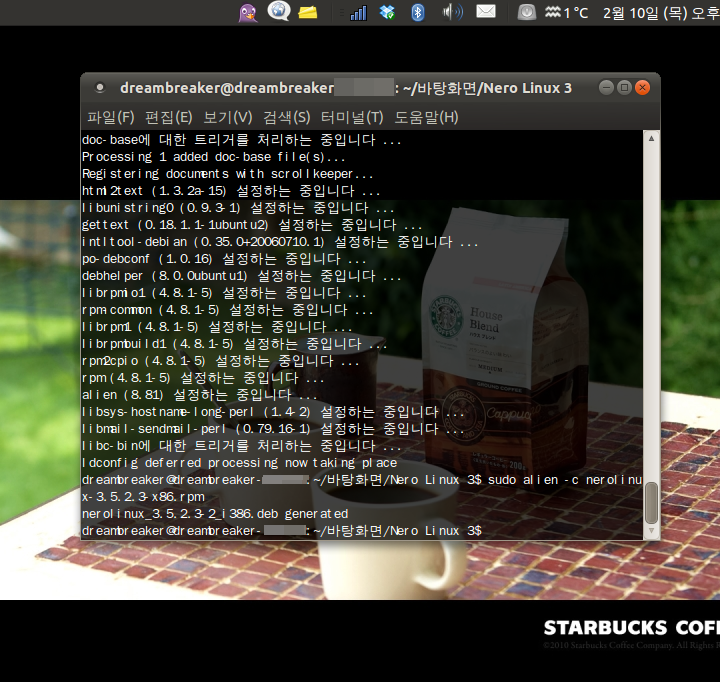Viewport: 720px width, 682px height.
Task: Click the terminal scrollbar thumb
Action: [651, 503]
